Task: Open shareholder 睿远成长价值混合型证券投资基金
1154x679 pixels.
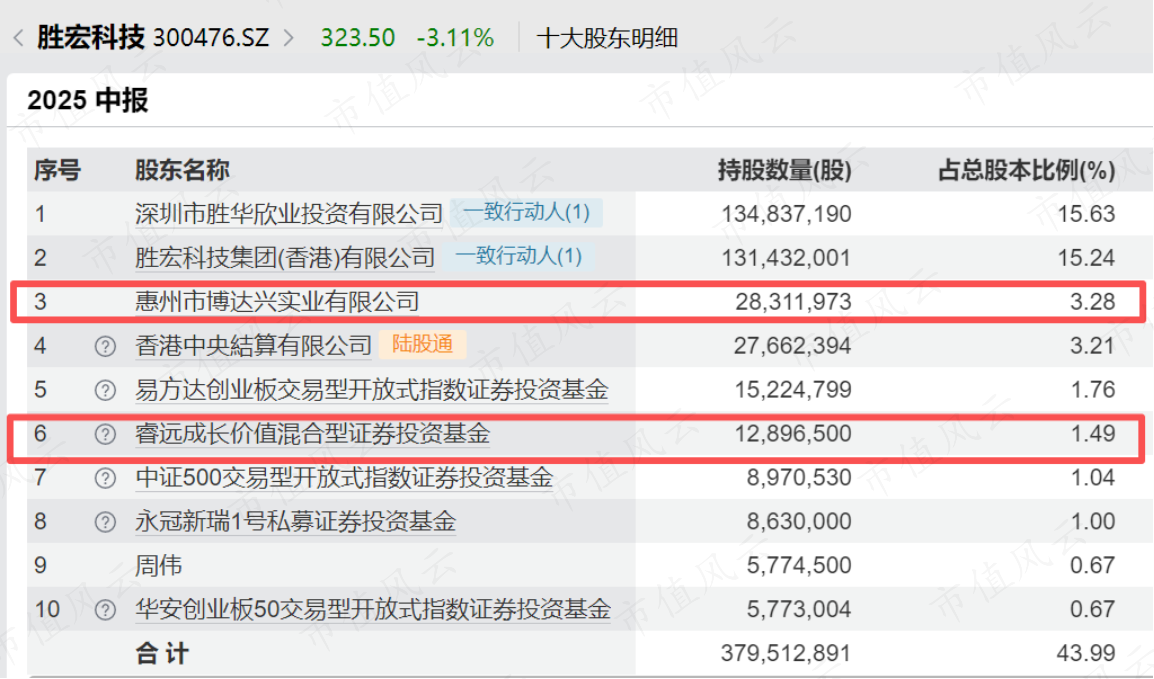Action: pyautogui.click(x=312, y=434)
